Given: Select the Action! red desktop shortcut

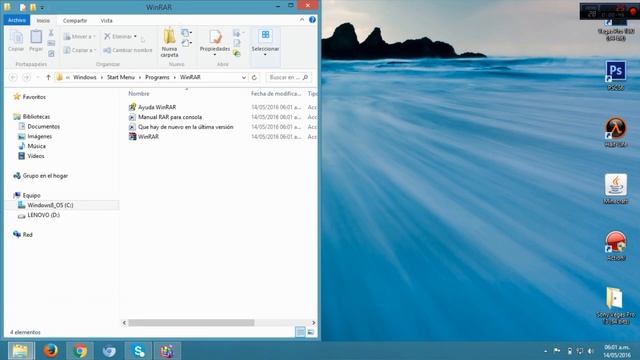Looking at the screenshot, I should click(616, 246).
